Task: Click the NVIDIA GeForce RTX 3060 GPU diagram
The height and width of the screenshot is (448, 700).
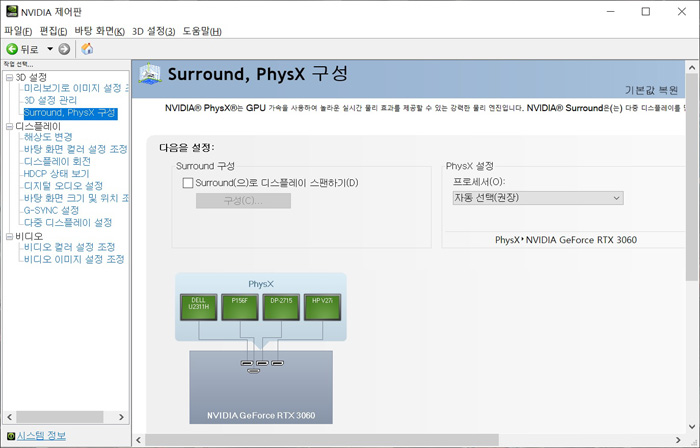Action: click(x=261, y=387)
